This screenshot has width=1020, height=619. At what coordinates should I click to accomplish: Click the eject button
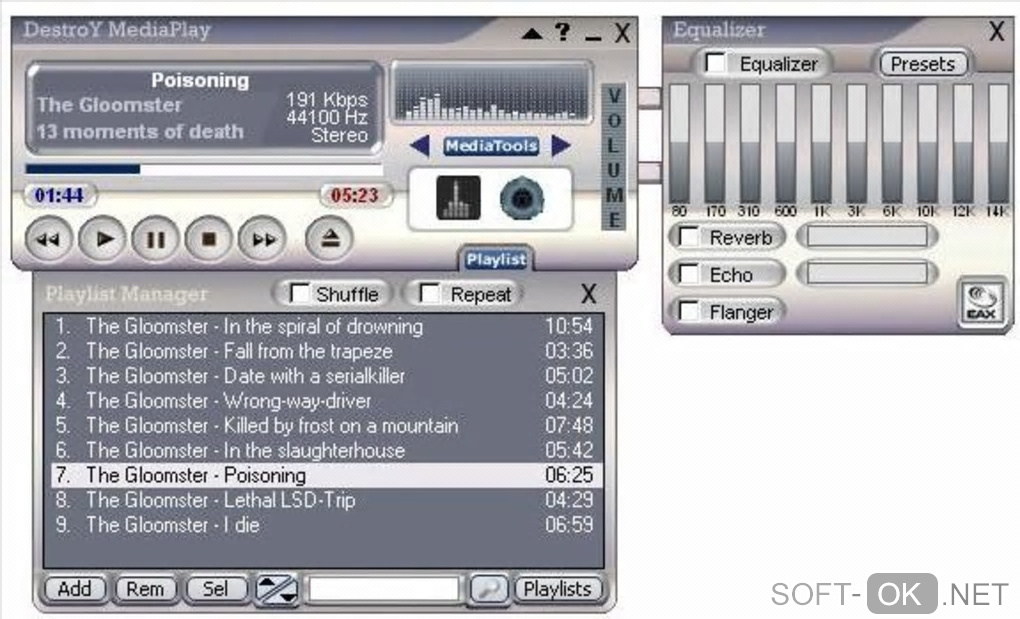coord(330,239)
